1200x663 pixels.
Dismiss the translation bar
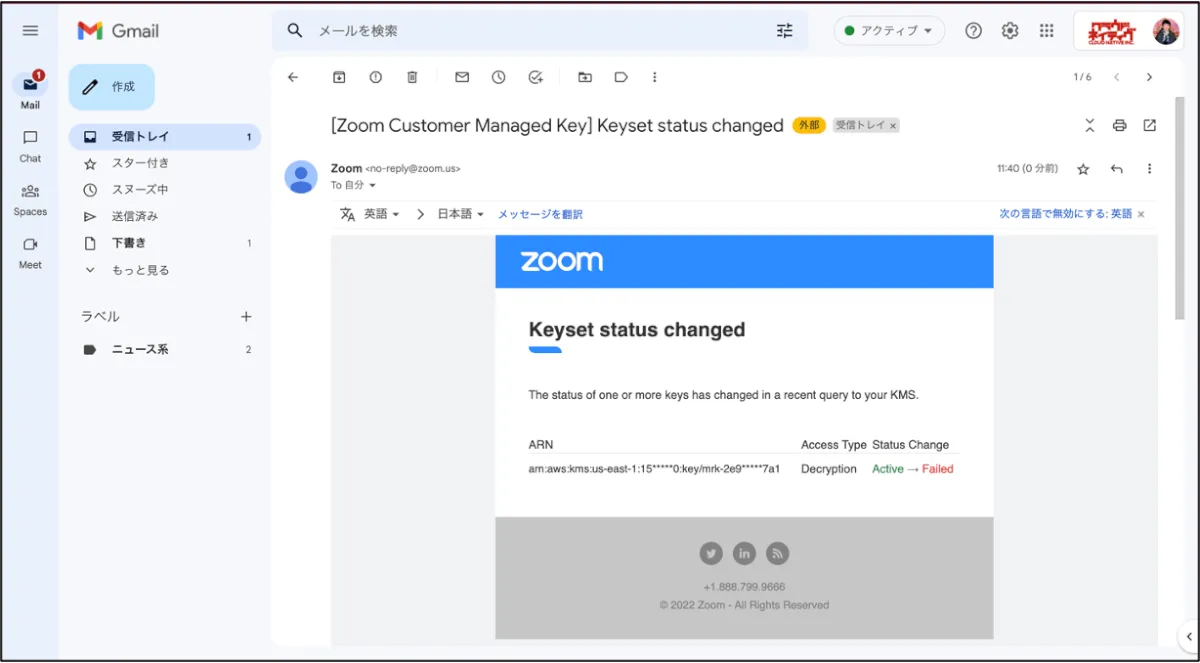[1141, 214]
